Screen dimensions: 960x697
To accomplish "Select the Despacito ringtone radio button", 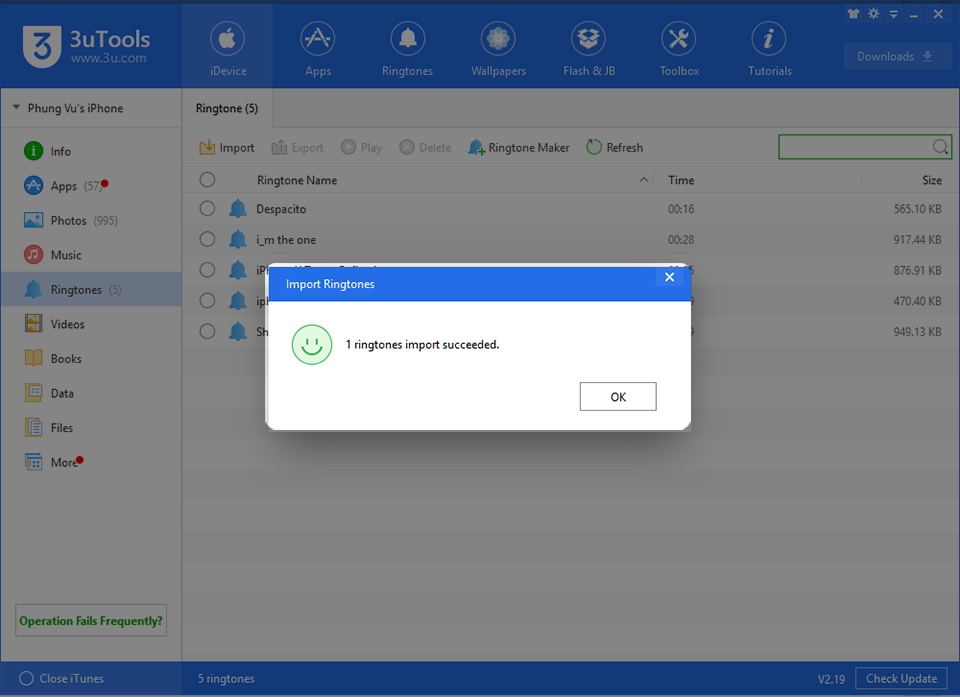I will (x=207, y=209).
